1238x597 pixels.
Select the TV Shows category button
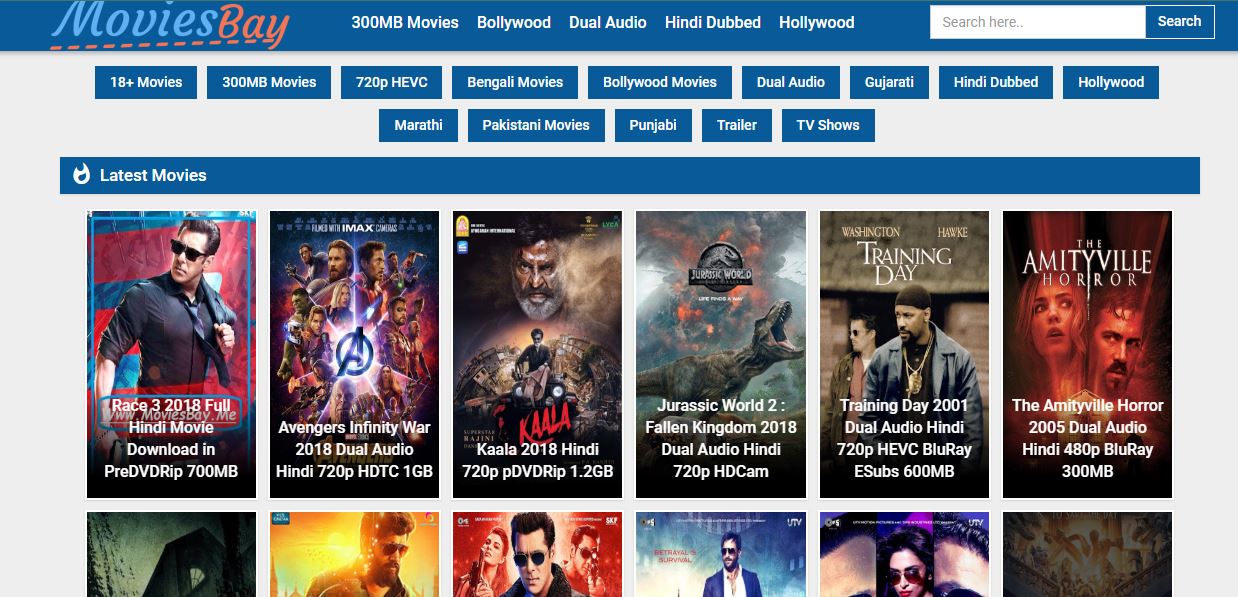click(x=828, y=125)
